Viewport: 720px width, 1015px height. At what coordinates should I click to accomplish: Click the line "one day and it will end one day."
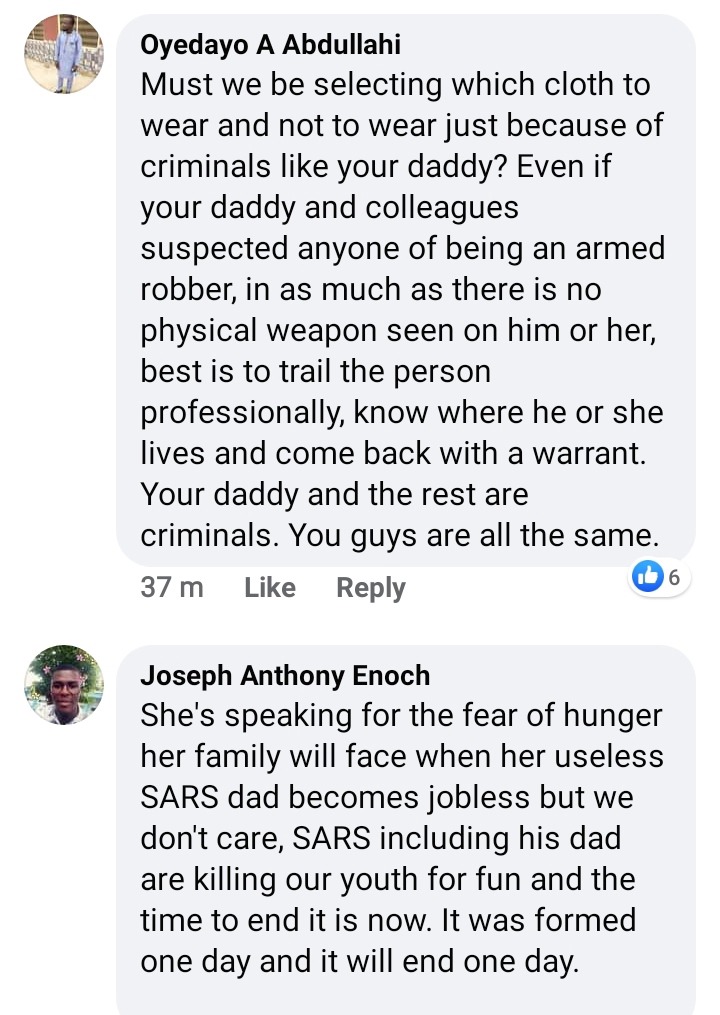tap(360, 961)
